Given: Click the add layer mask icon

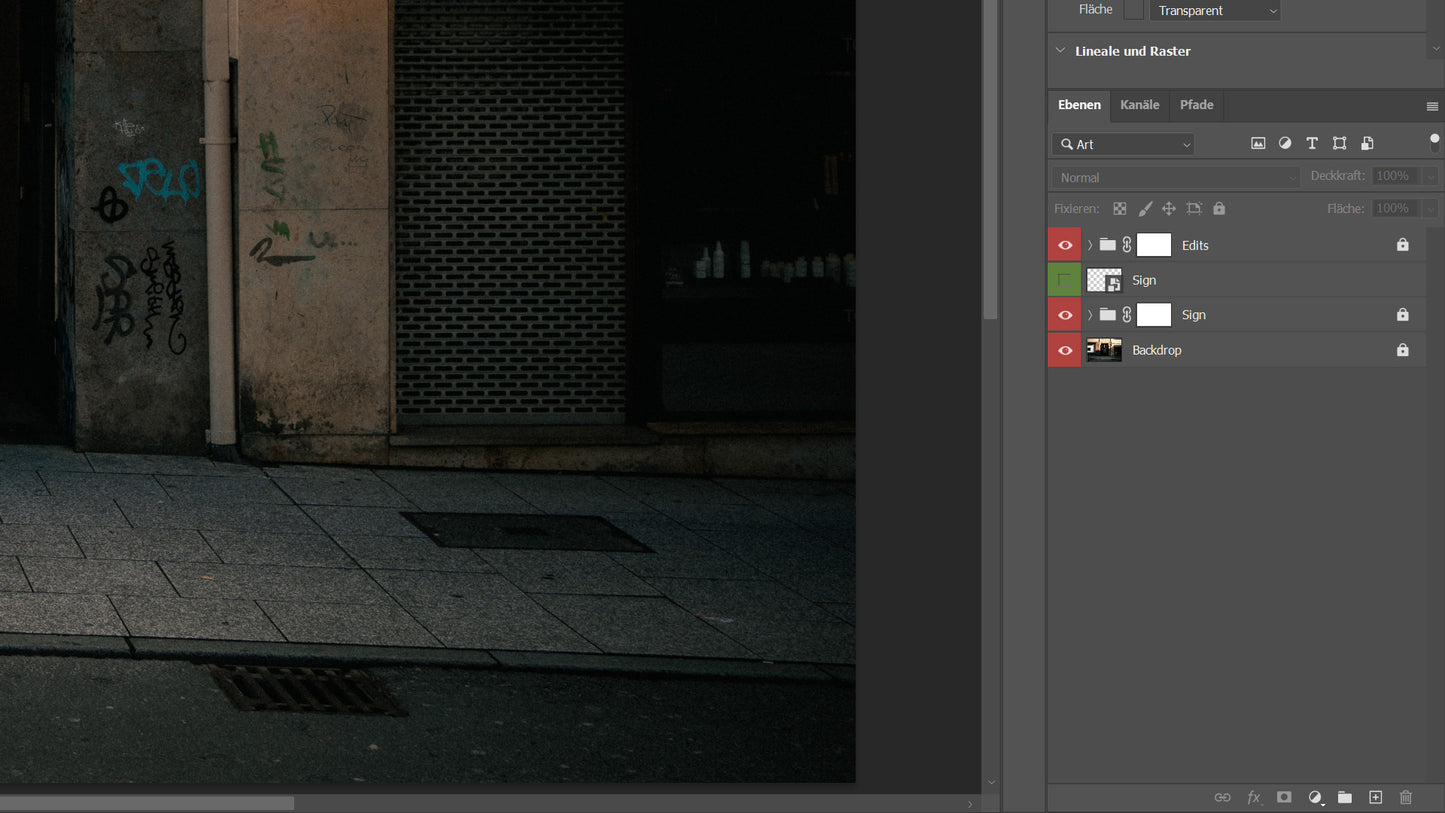Looking at the screenshot, I should [1284, 797].
